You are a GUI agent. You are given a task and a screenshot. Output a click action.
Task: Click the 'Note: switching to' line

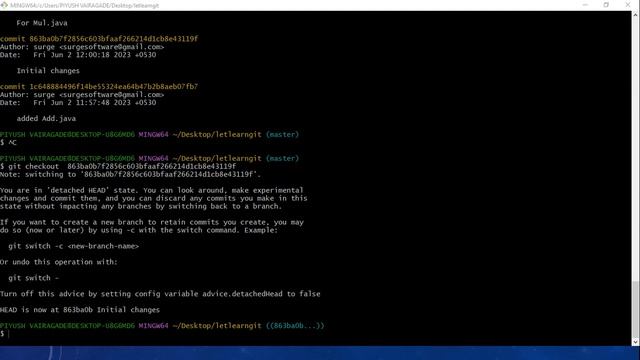click(130, 174)
